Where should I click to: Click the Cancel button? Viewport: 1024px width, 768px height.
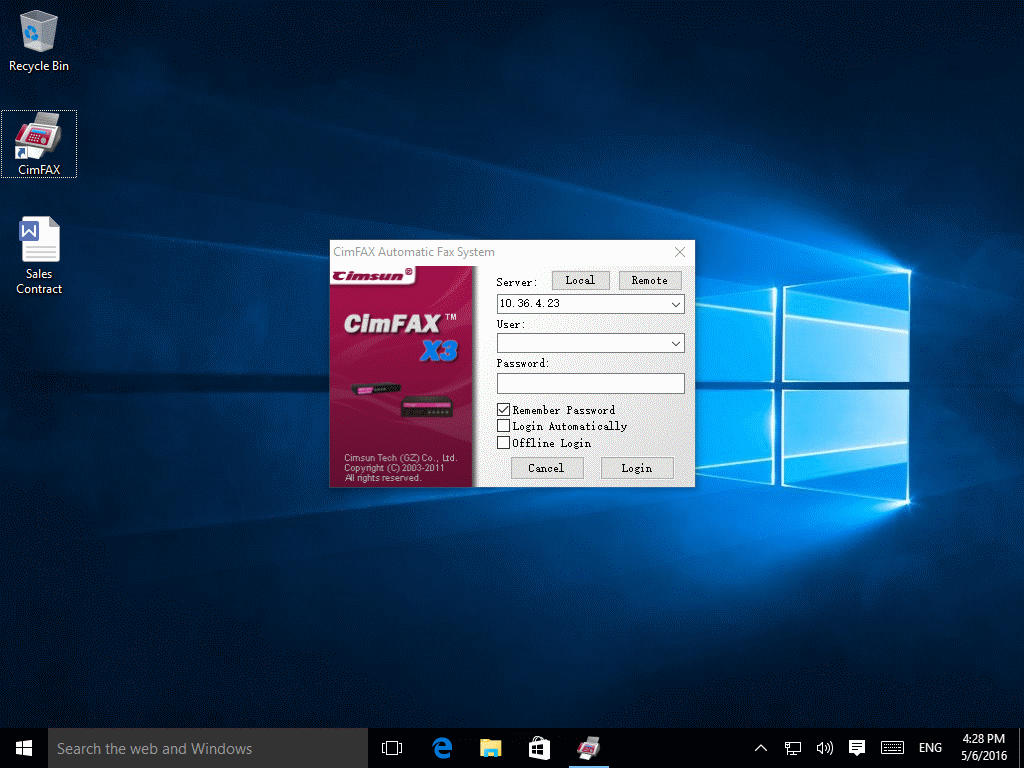click(x=547, y=468)
